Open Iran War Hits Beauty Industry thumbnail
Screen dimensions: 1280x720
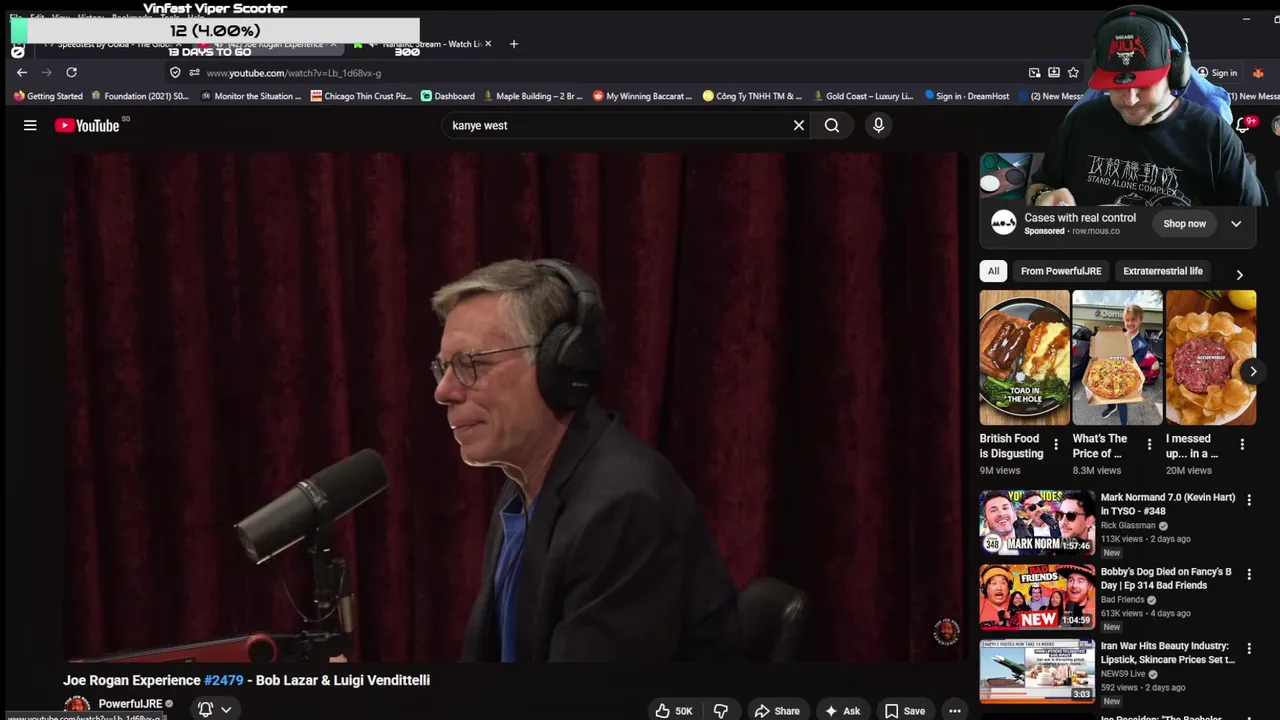point(1037,671)
